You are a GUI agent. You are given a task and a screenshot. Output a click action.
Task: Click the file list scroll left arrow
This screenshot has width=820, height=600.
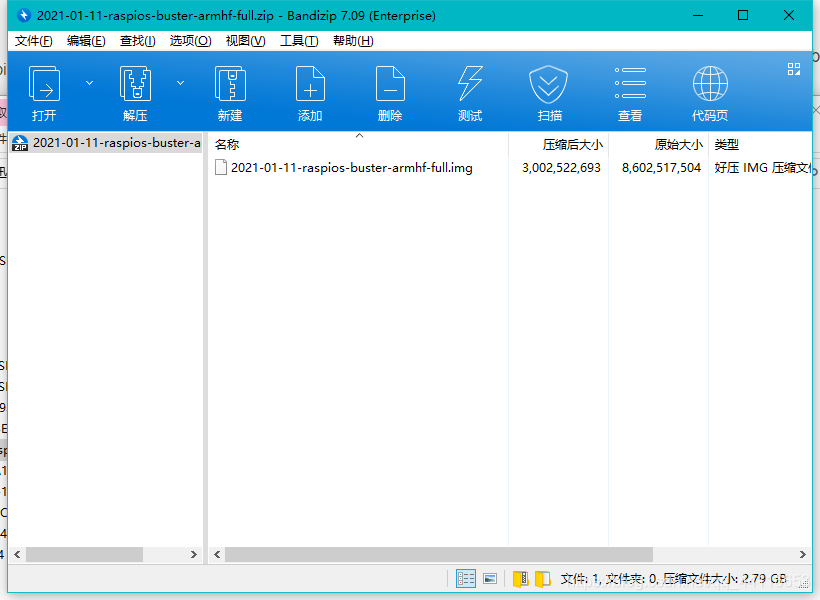pos(217,554)
